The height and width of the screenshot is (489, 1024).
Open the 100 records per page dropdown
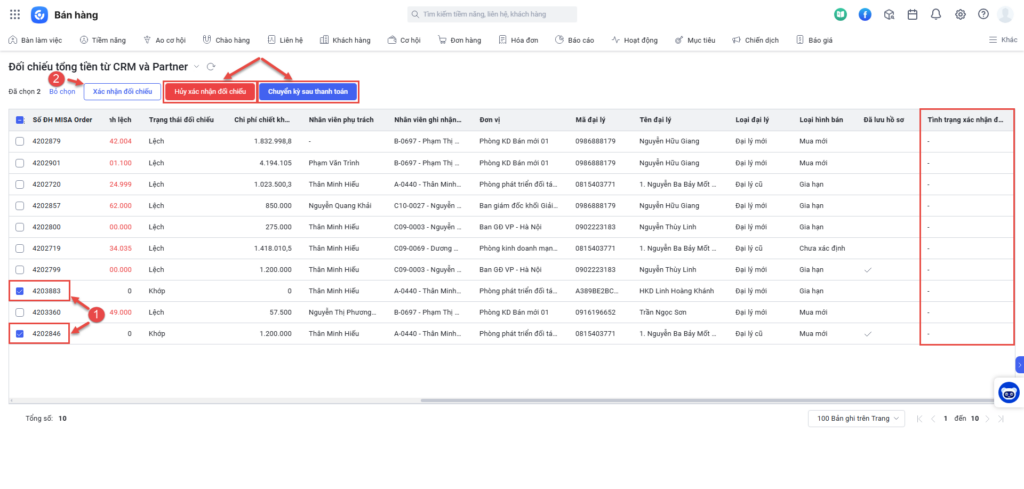pyautogui.click(x=855, y=418)
